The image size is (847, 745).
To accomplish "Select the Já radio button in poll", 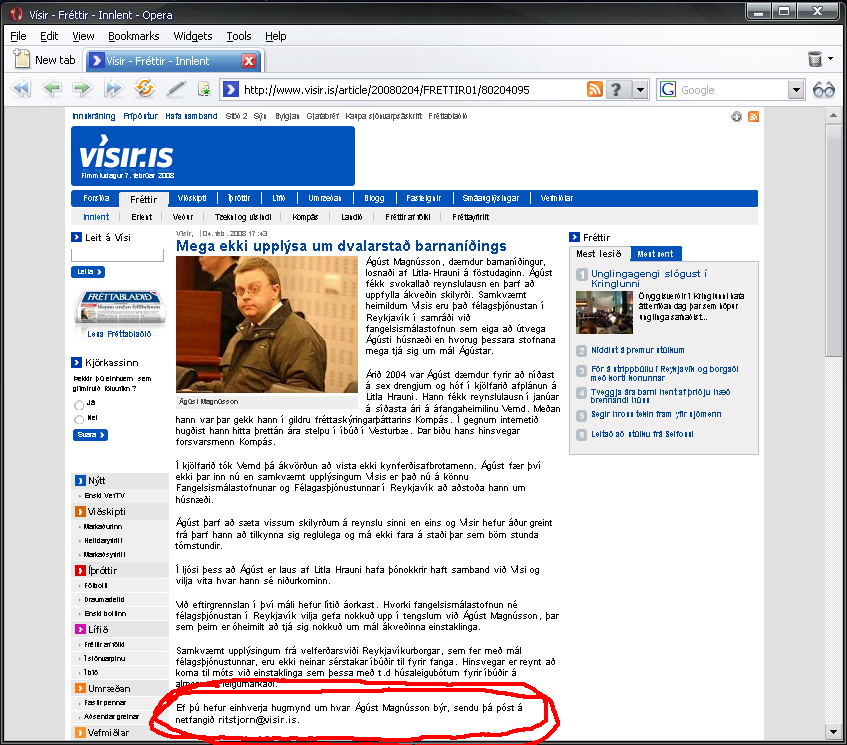I will (79, 405).
